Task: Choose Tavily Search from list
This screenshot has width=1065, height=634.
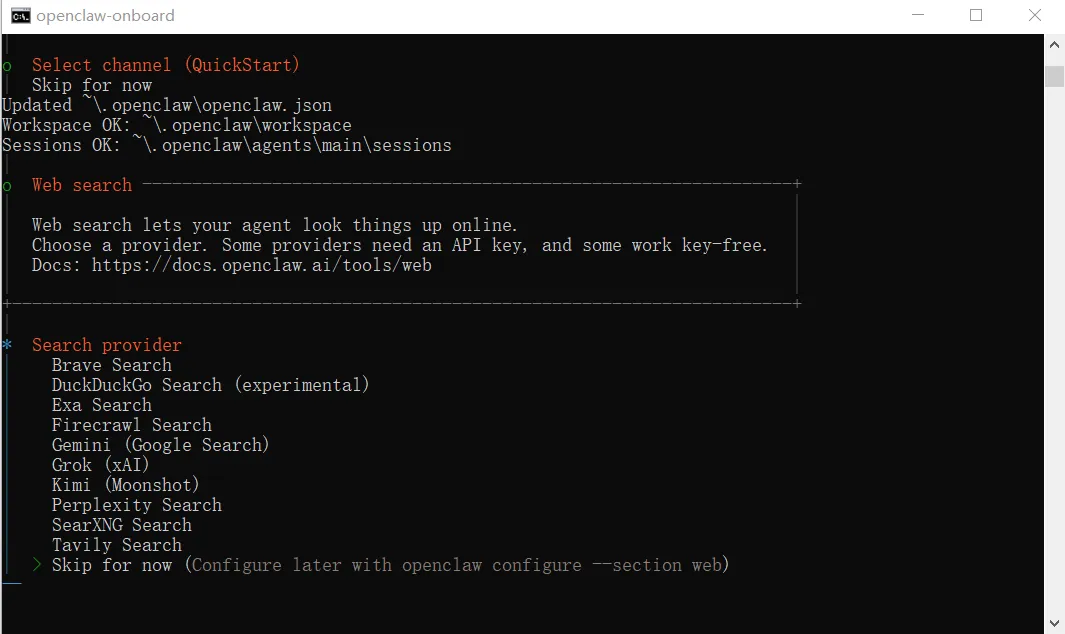Action: tap(116, 545)
